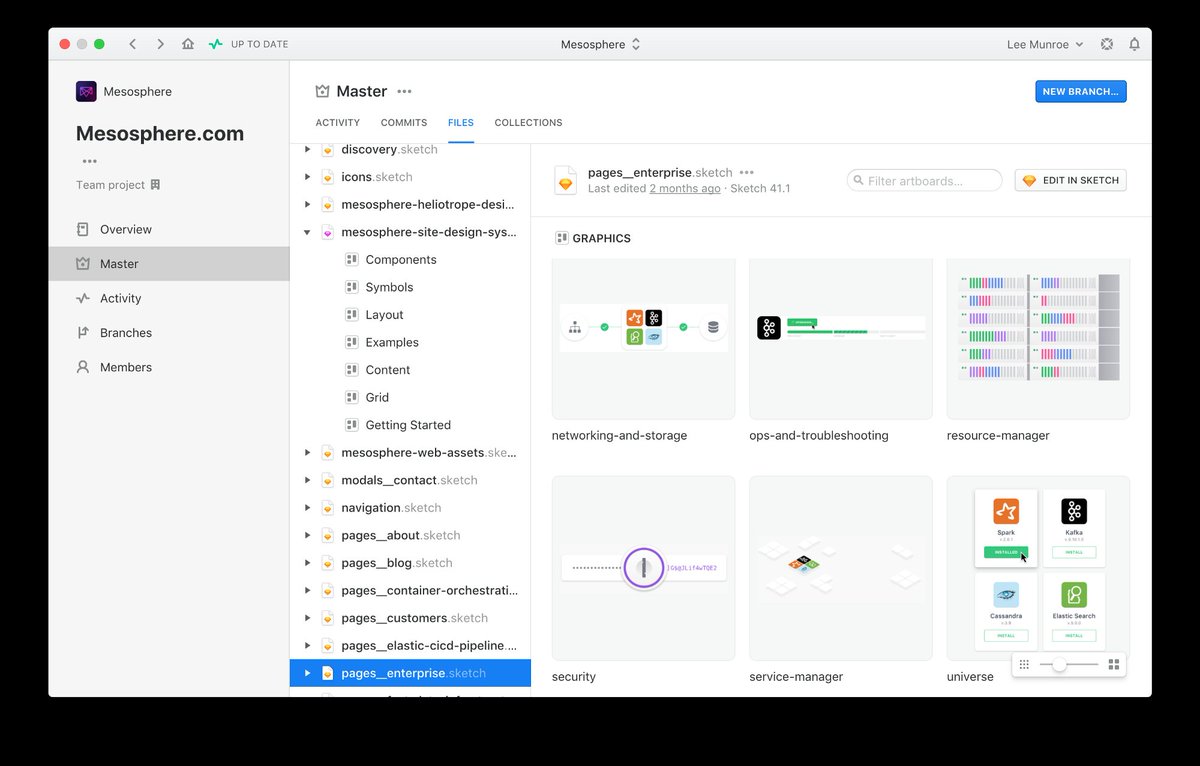1200x766 pixels.
Task: Click the Graphics page icon
Action: (562, 238)
